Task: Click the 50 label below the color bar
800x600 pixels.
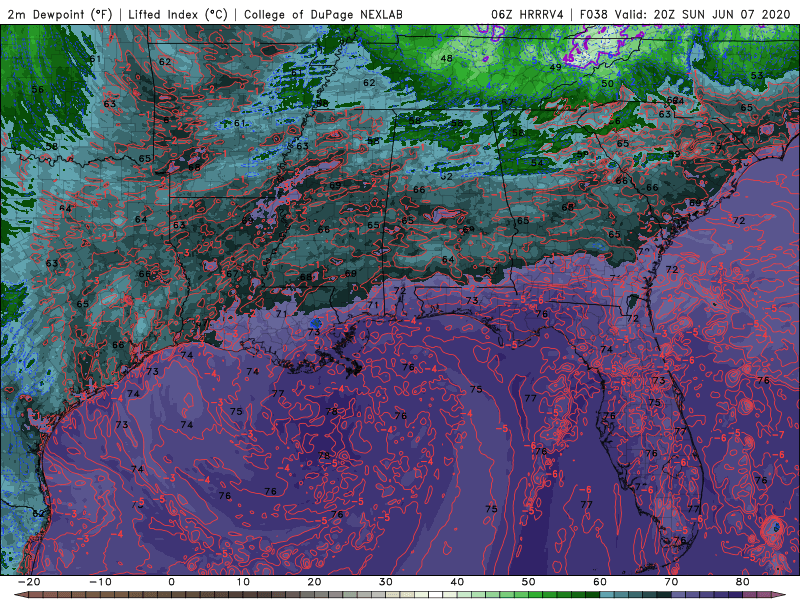Action: 529,582
